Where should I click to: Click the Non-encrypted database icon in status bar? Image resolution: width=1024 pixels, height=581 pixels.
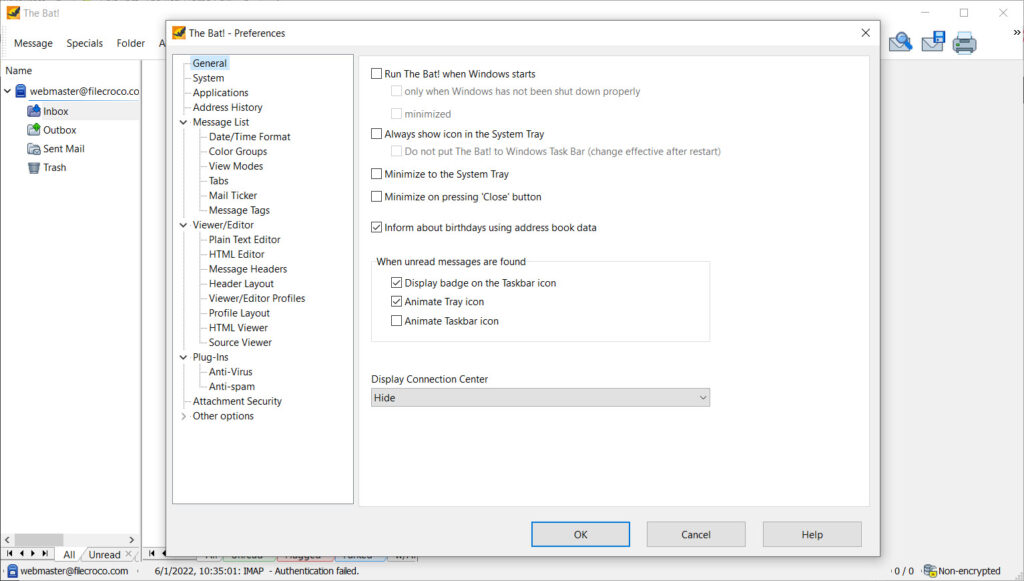pos(929,571)
